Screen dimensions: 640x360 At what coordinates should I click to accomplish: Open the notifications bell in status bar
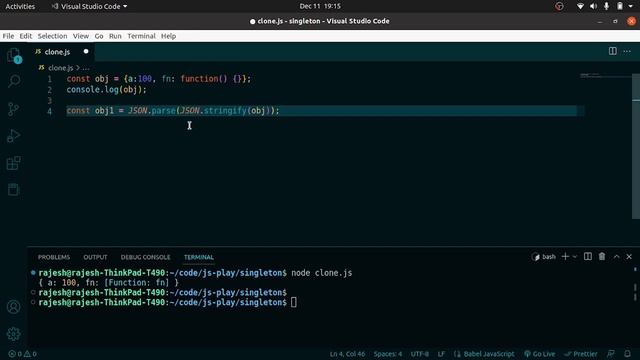pos(627,354)
